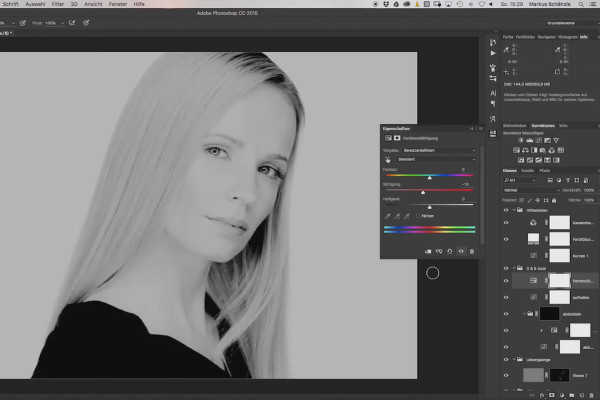Hide the aufhellen curves layer
This screenshot has height=400, width=600.
click(x=506, y=297)
